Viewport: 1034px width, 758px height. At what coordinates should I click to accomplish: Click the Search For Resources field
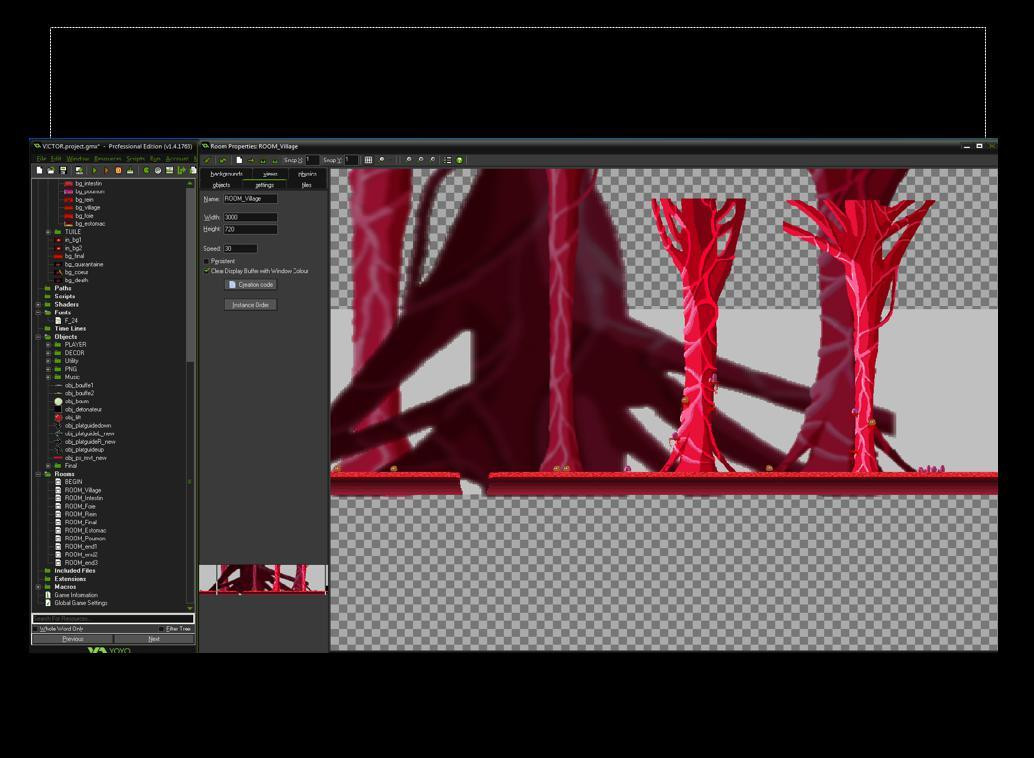[113, 619]
